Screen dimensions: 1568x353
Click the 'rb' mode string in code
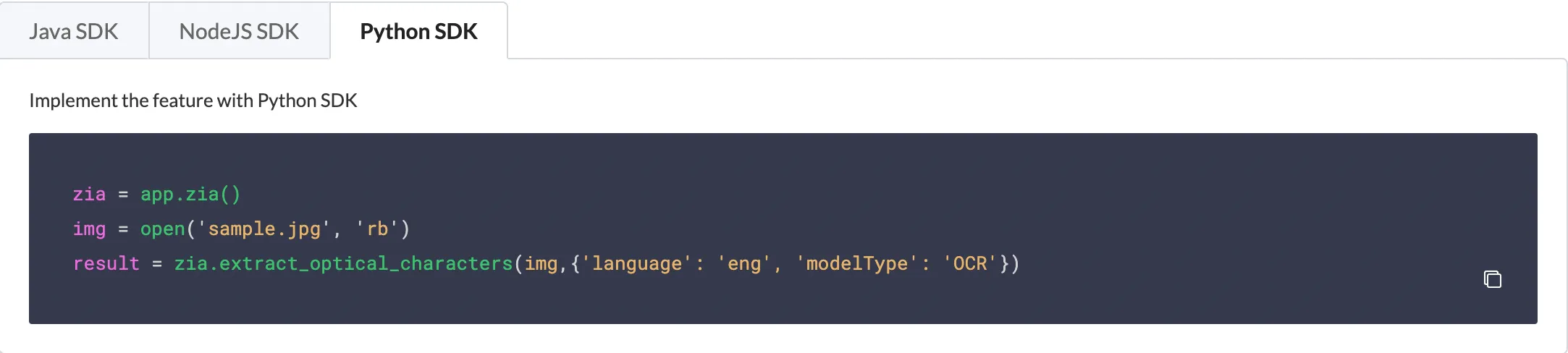tap(377, 229)
